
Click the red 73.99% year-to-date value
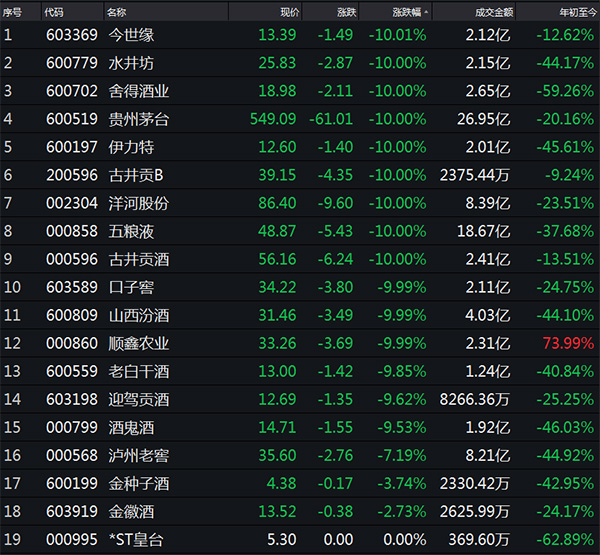[x=569, y=343]
